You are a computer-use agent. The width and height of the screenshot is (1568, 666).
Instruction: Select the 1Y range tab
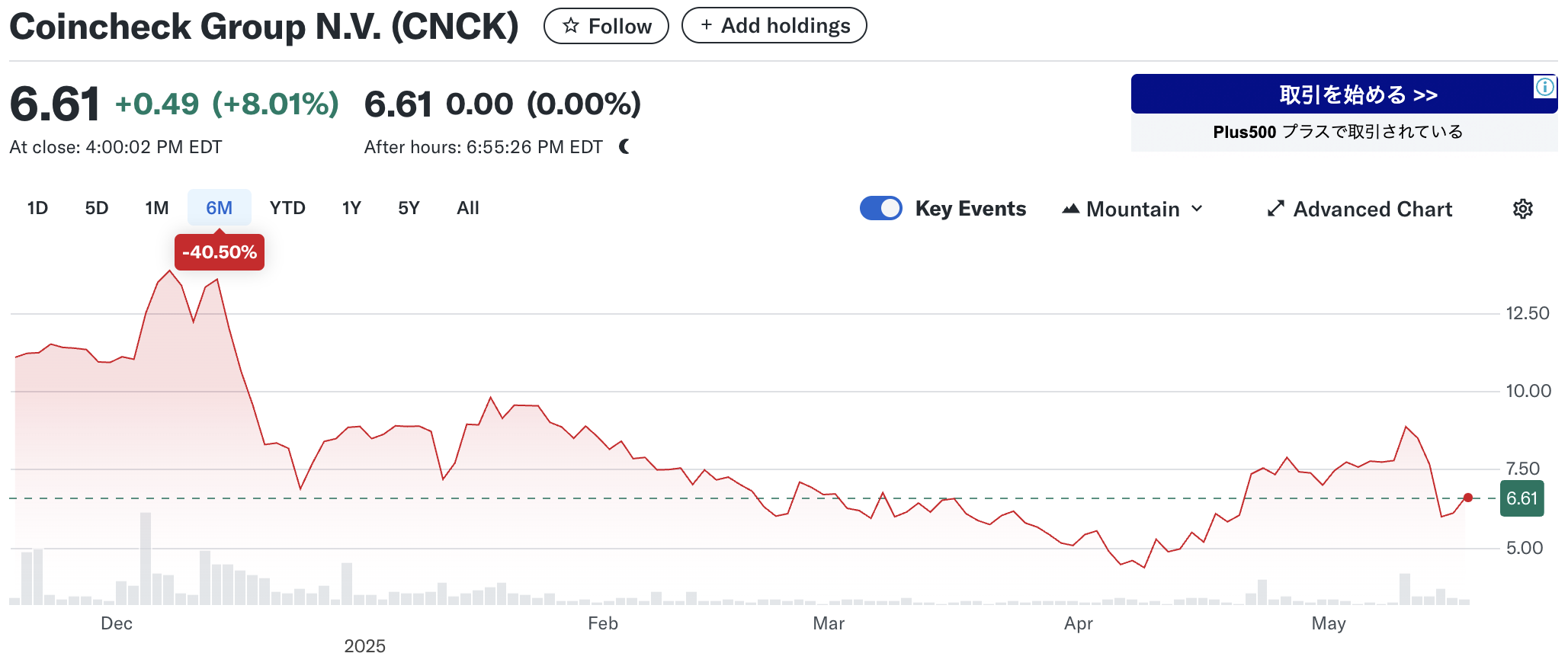351,208
